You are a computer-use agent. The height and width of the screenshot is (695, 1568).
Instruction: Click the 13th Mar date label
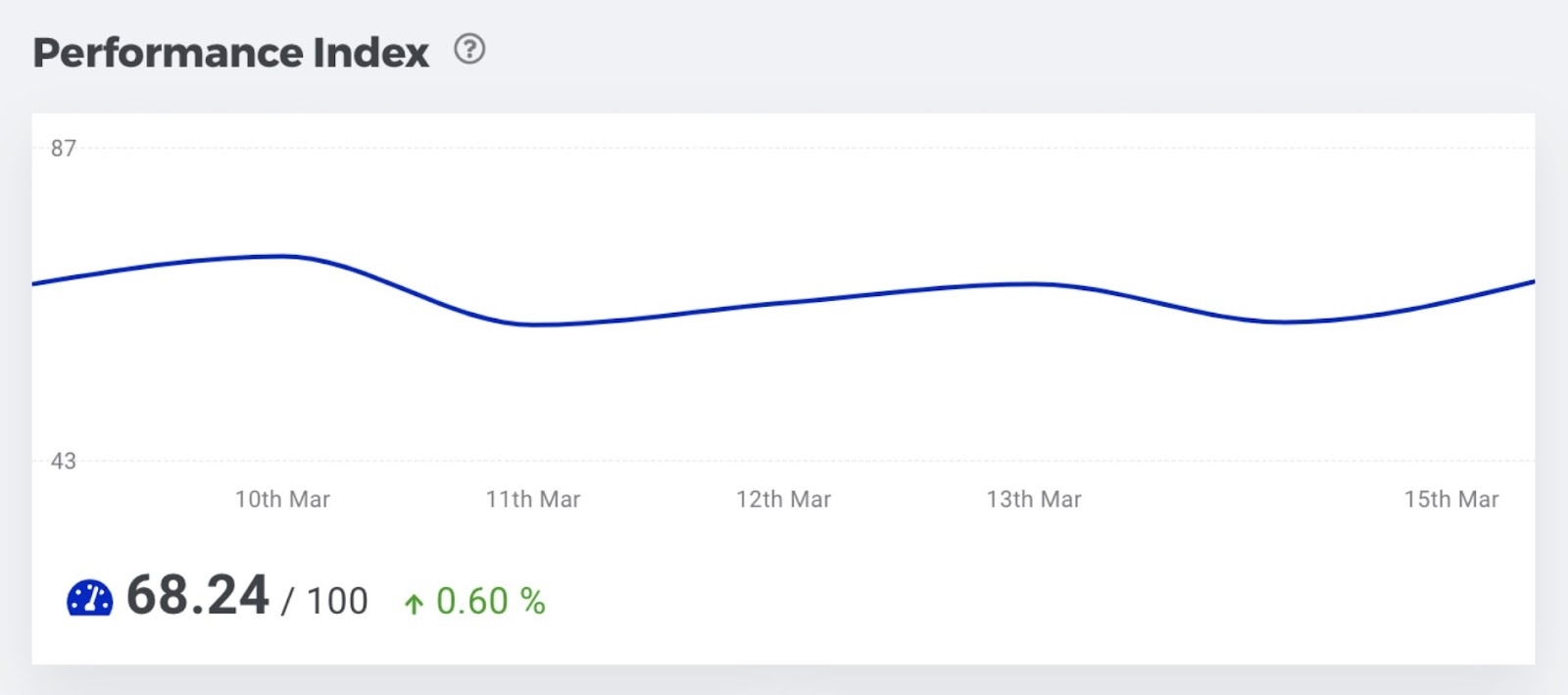pos(1035,499)
